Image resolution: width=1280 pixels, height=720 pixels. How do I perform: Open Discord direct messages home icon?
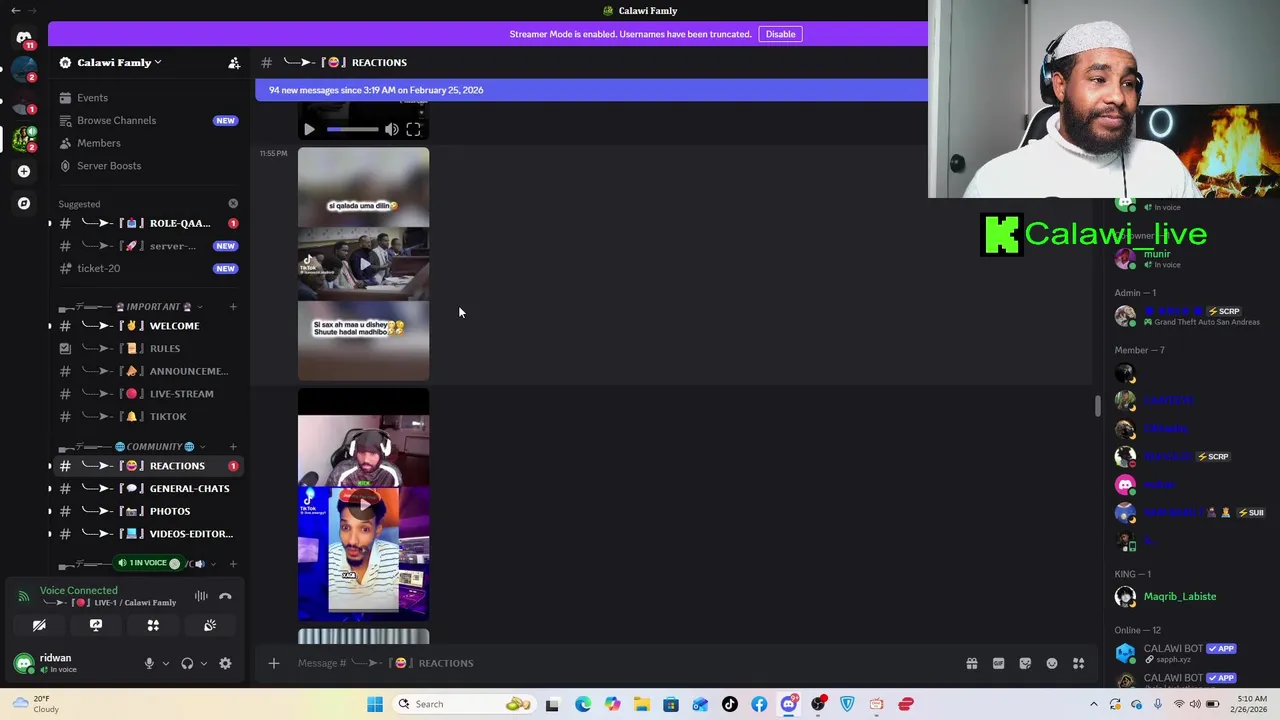tap(24, 39)
